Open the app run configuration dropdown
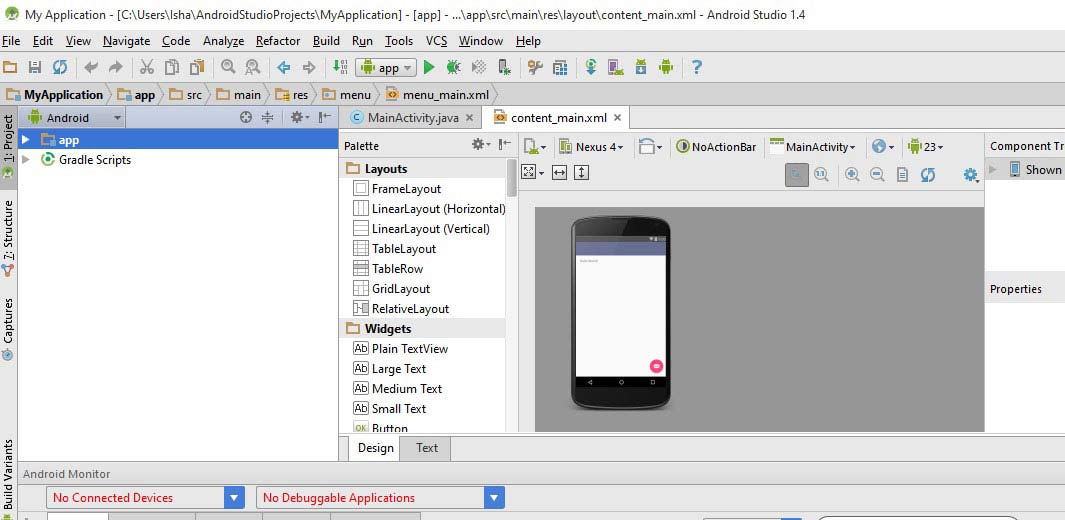The width and height of the screenshot is (1065, 520). [385, 67]
